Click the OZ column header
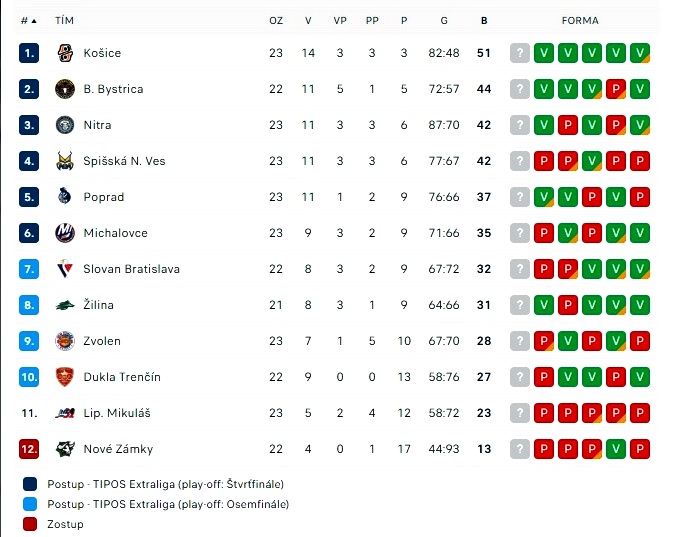Viewport: 673px width, 537px height. coord(276,21)
